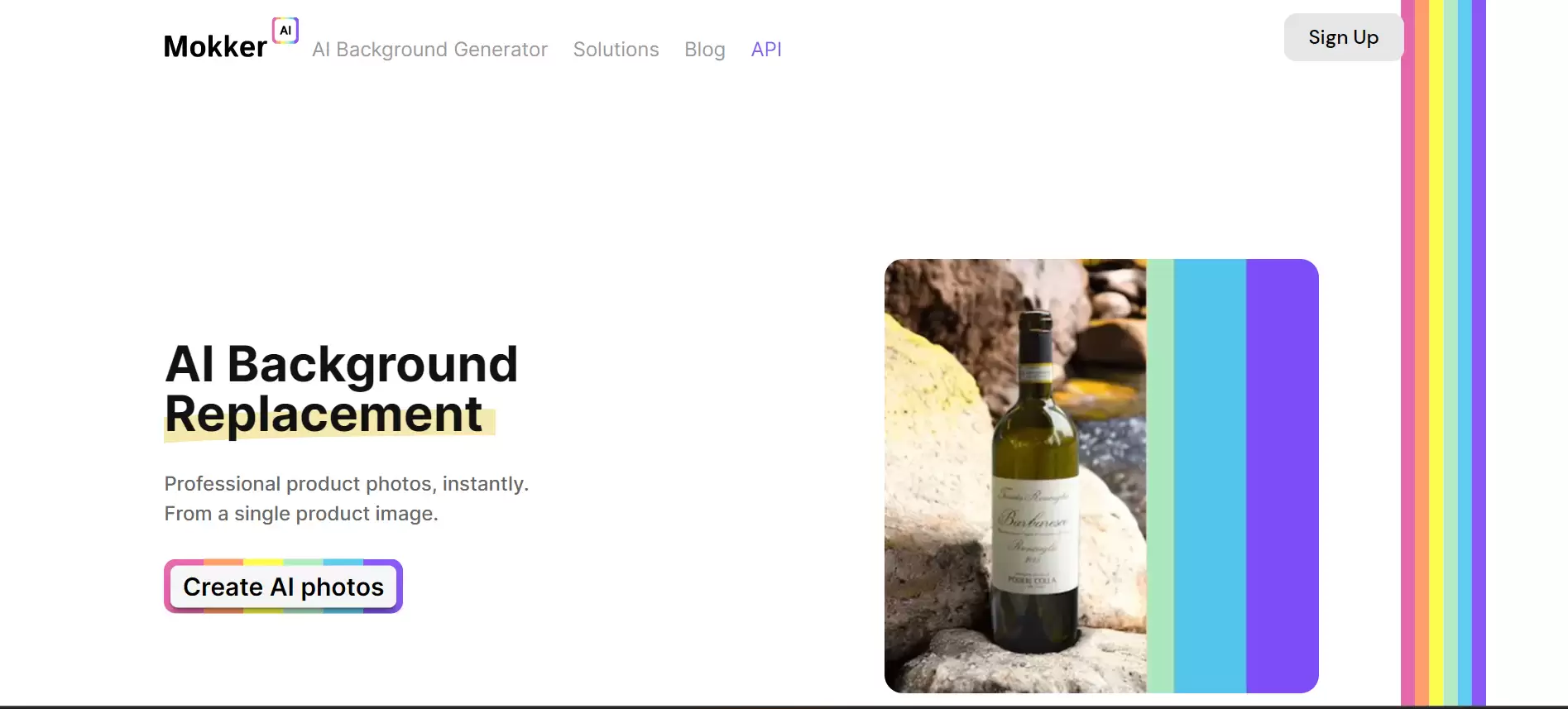Click the purple stripe of the page-edge rainbow
Viewport: 1568px width, 709px height.
point(1479,356)
